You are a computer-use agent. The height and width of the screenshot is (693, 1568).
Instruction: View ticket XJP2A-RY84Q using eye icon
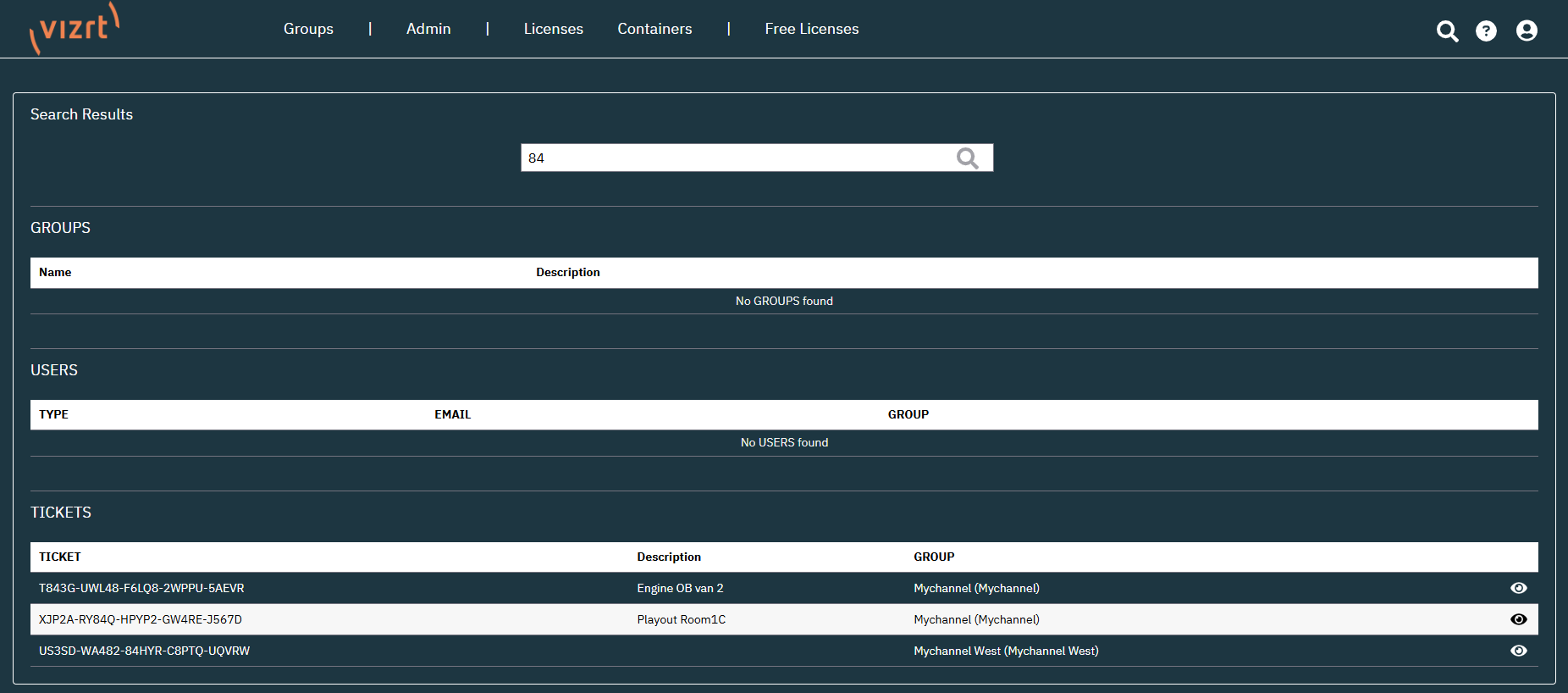pos(1519,619)
